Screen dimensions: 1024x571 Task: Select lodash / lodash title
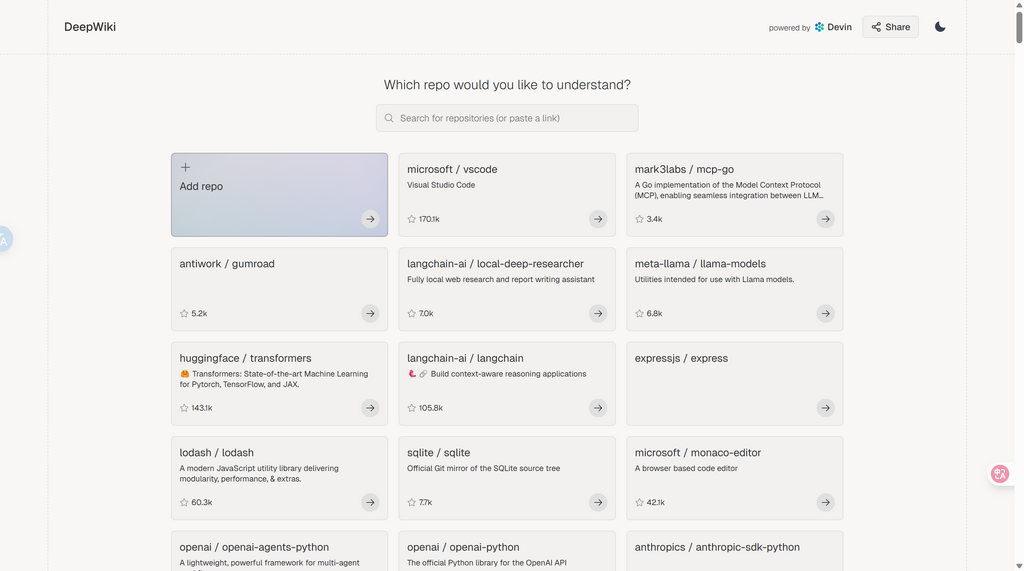tap(217, 453)
